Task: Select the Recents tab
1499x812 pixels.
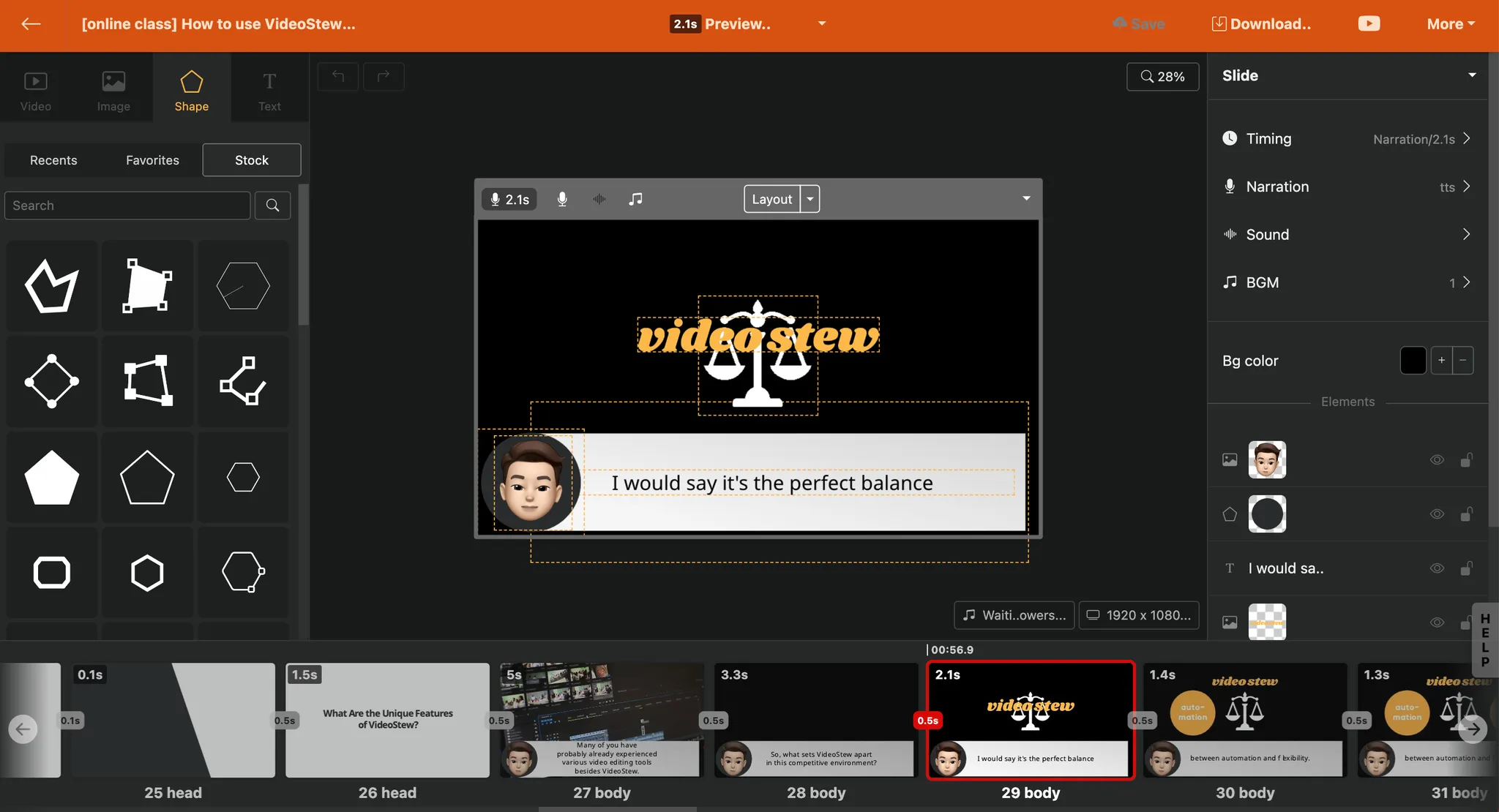Action: (53, 160)
